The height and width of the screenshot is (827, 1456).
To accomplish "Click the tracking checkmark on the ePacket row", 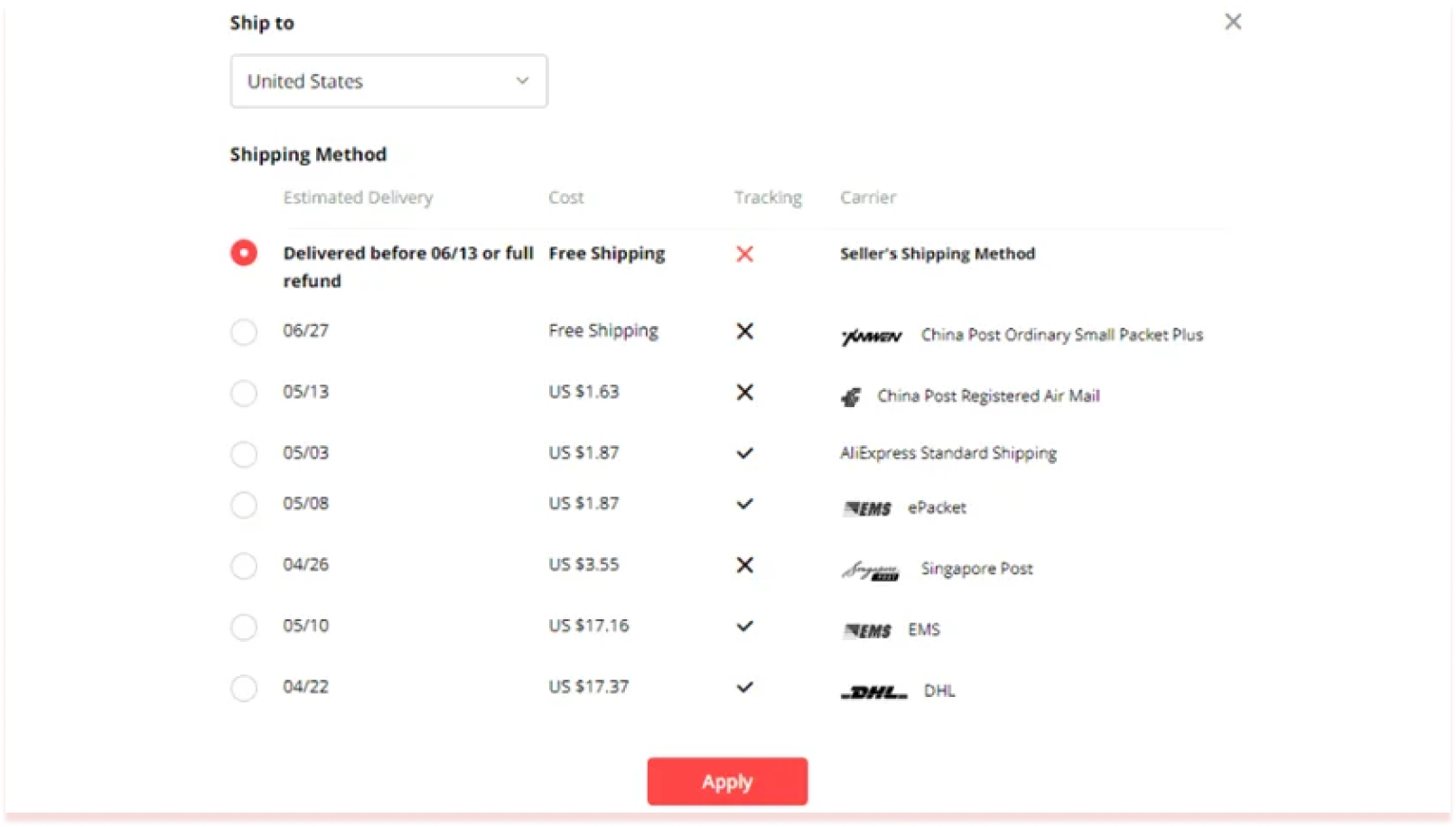I will 744,504.
